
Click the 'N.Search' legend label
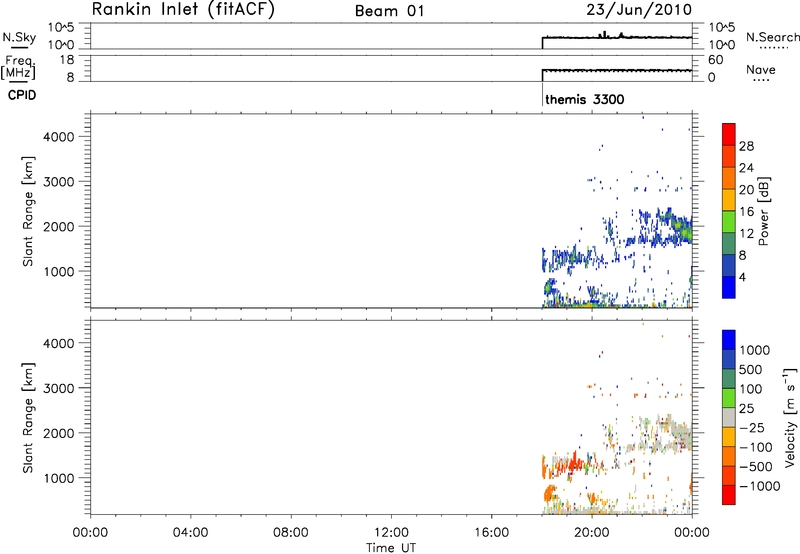point(772,37)
